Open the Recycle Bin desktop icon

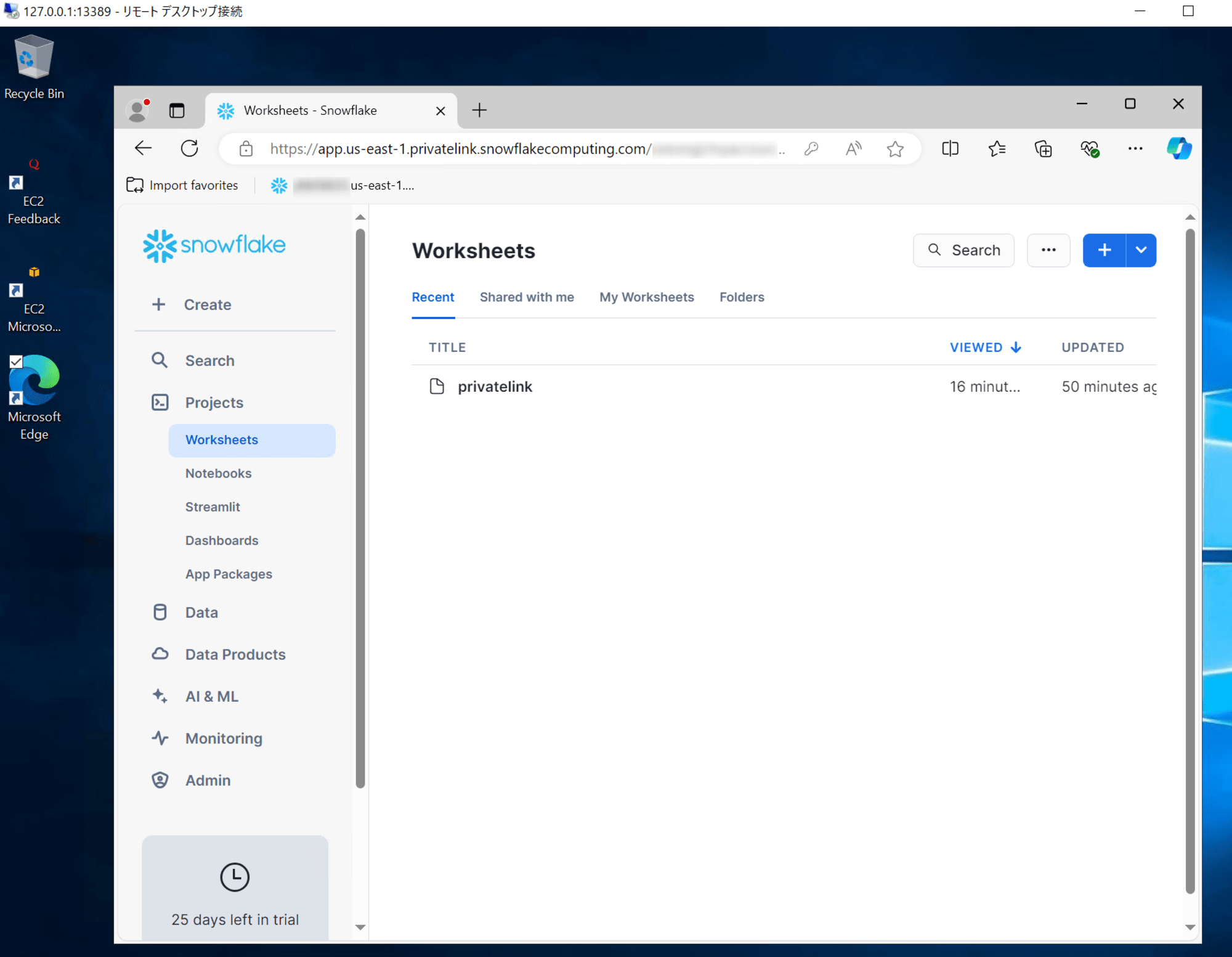pyautogui.click(x=34, y=67)
